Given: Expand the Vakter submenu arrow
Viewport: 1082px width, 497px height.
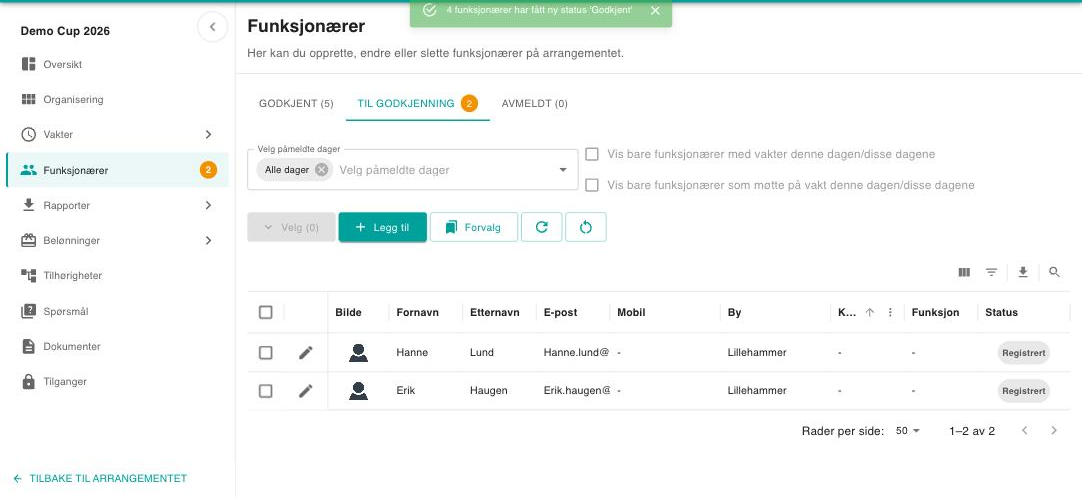Looking at the screenshot, I should point(208,135).
